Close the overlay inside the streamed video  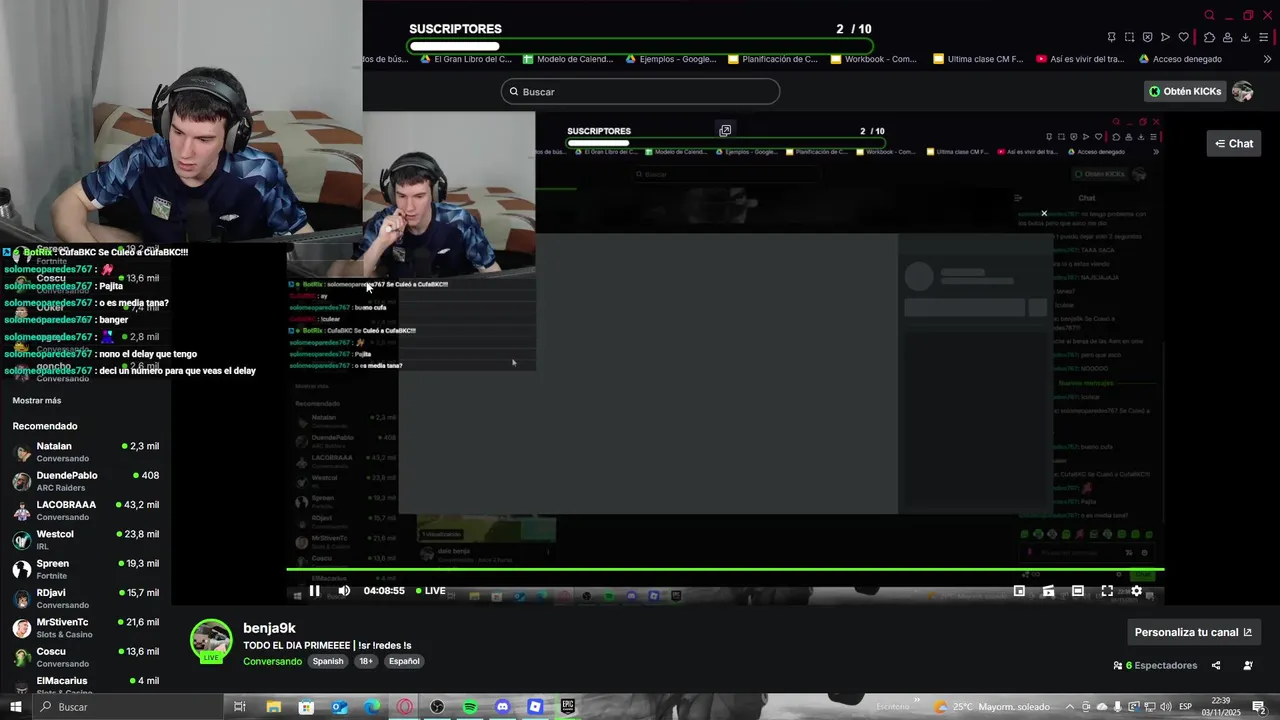click(1044, 213)
